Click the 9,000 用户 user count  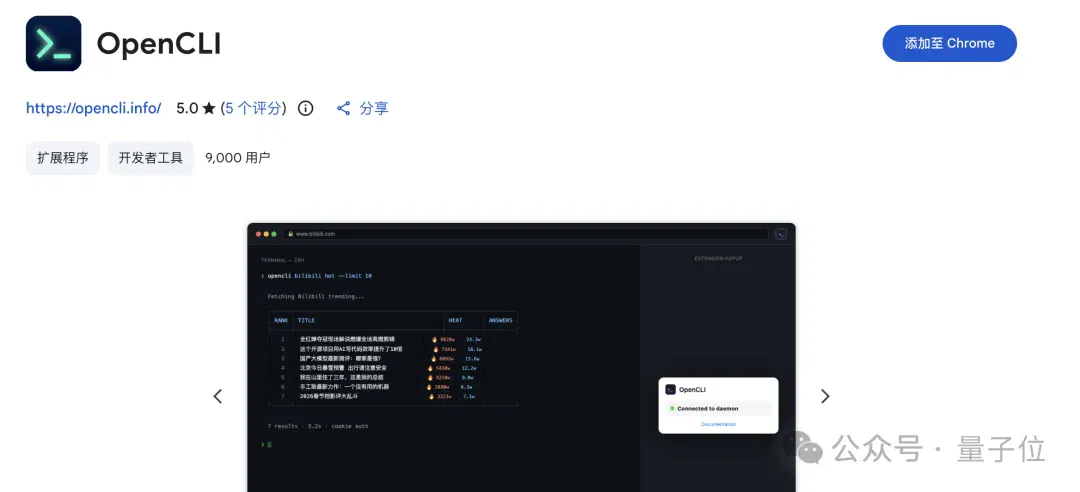click(238, 158)
